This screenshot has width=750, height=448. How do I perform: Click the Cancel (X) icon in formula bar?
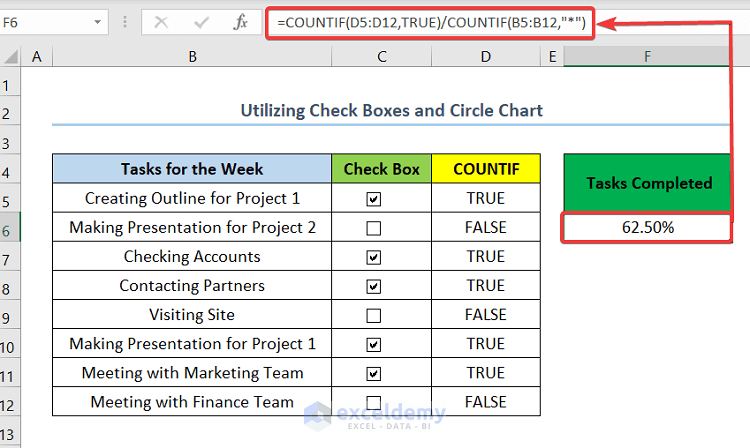[161, 22]
